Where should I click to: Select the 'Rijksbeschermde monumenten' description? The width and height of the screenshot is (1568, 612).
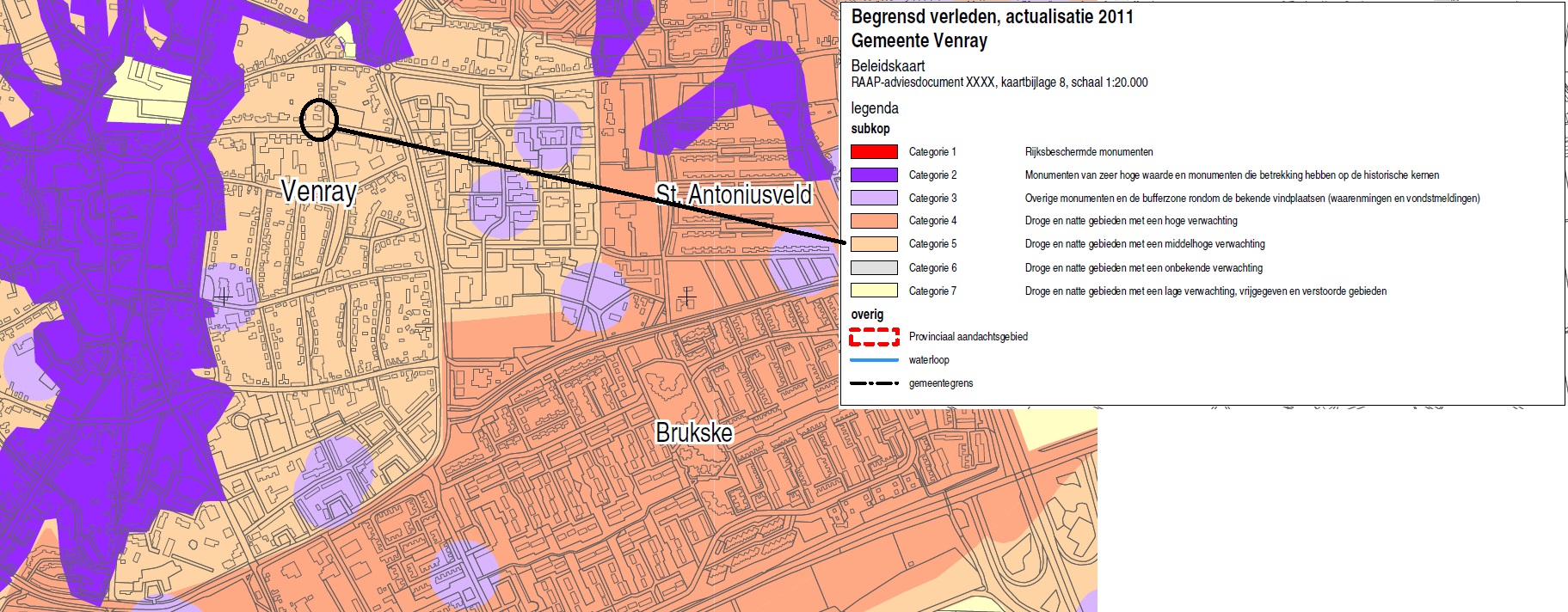1089,152
